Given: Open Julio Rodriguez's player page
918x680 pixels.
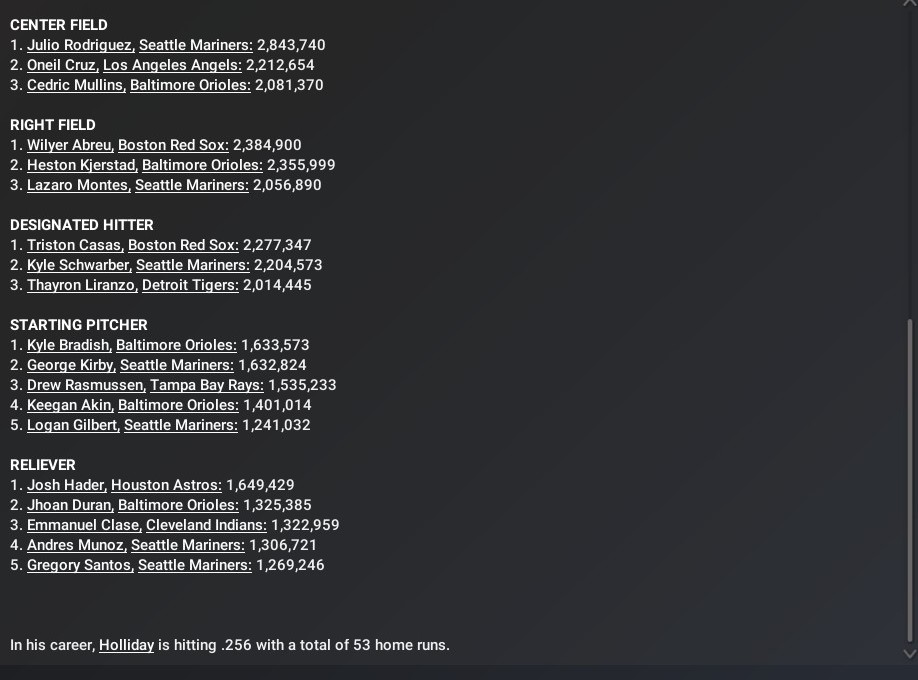Looking at the screenshot, I should (x=79, y=45).
